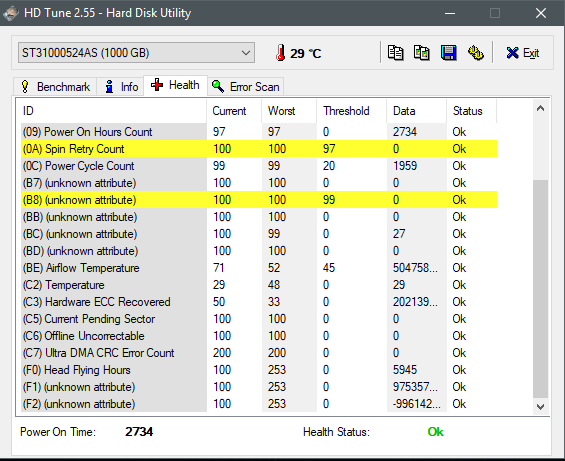The height and width of the screenshot is (461, 565).
Task: Click the save screenshot floppy disk icon
Action: (x=449, y=53)
